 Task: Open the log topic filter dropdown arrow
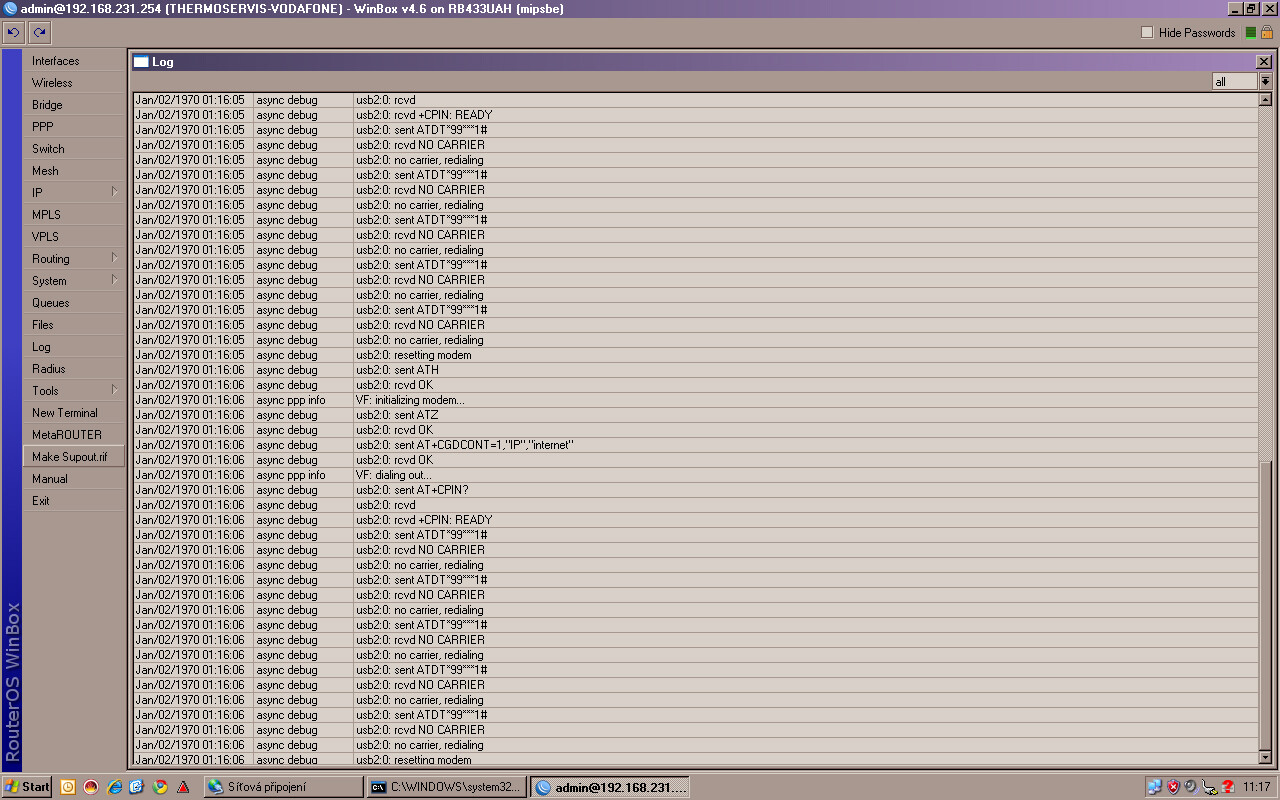(1265, 82)
